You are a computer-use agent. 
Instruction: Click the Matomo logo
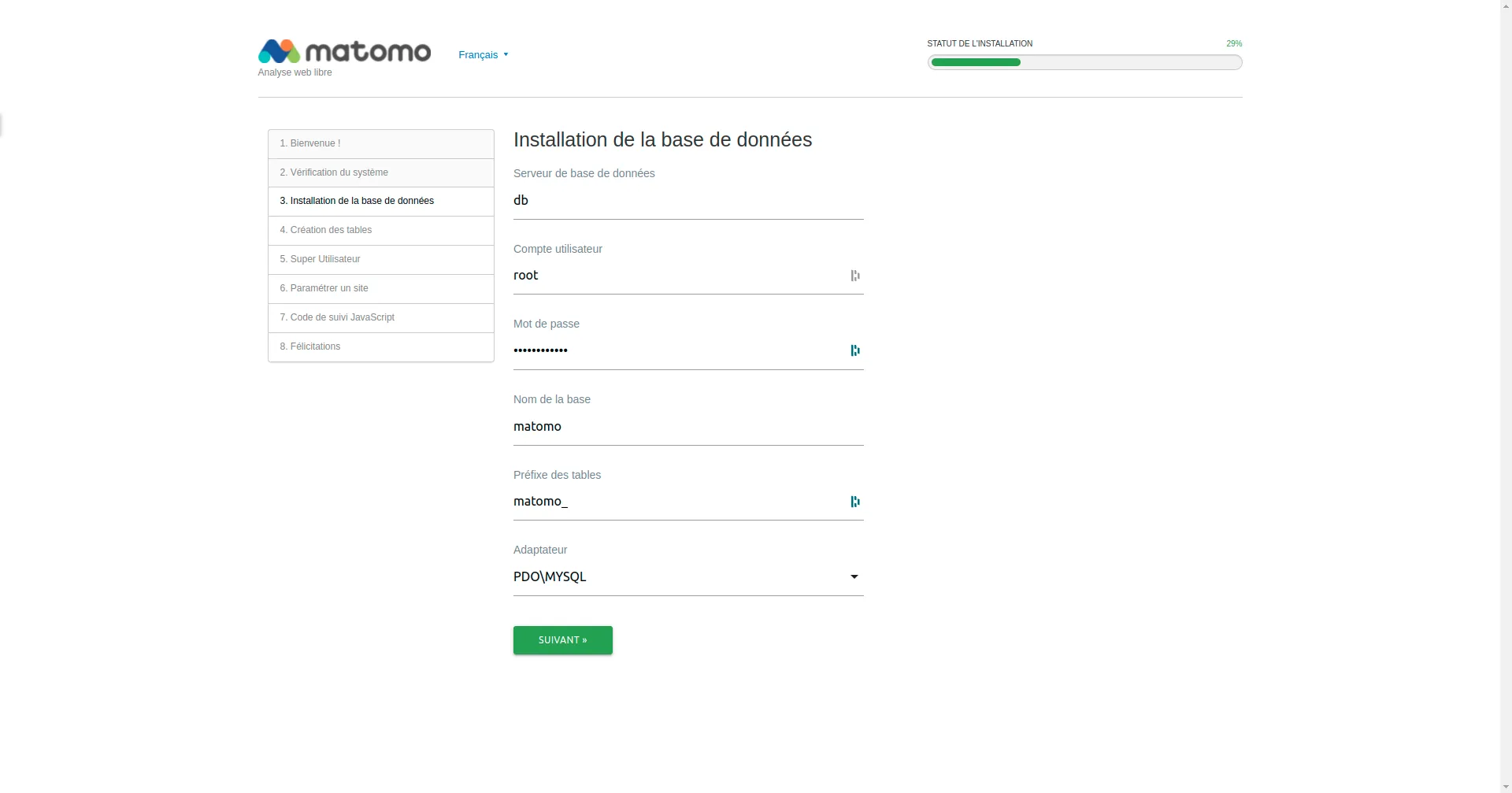(344, 52)
